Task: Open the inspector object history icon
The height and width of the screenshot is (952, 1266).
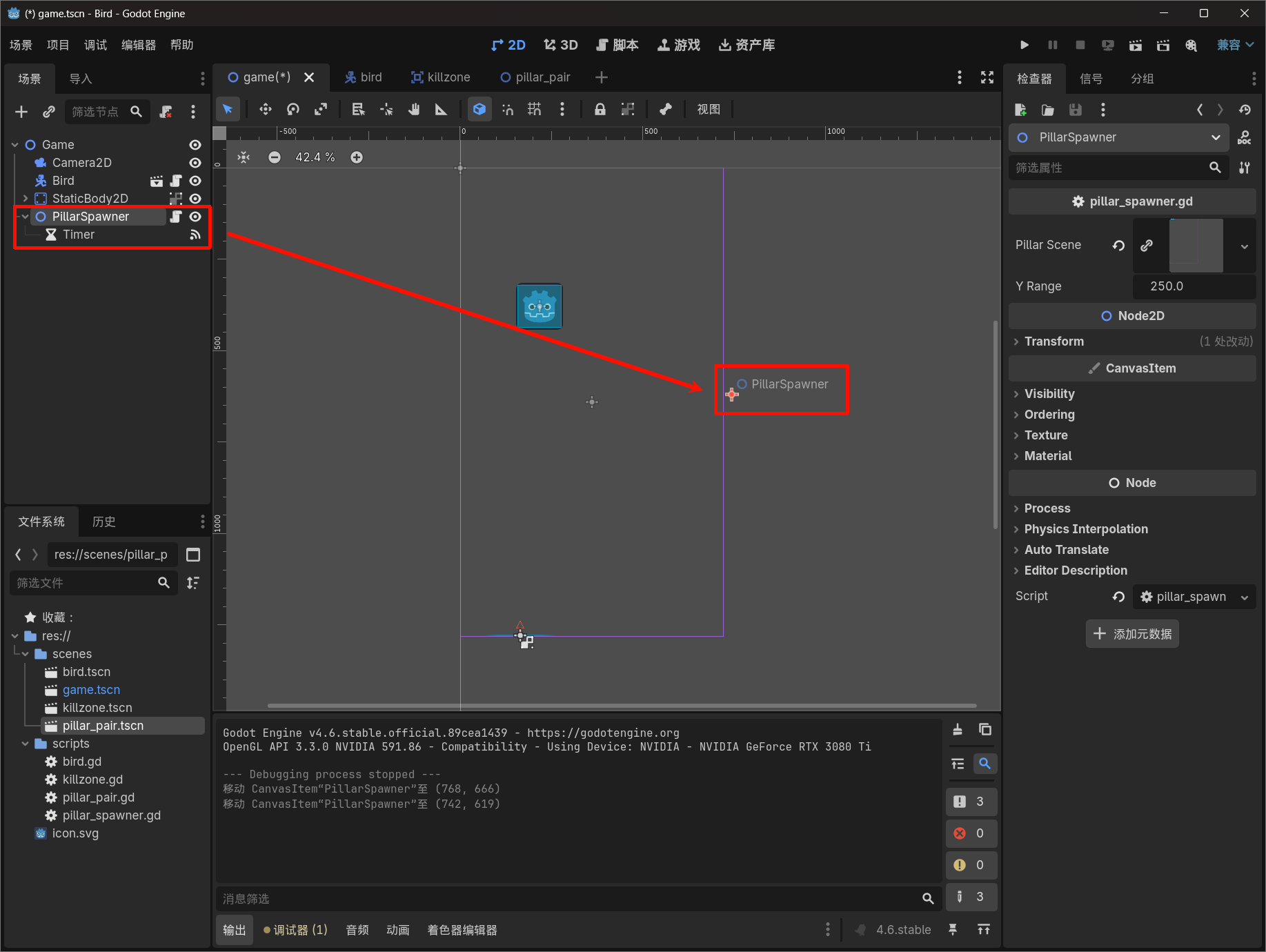Action: [x=1245, y=110]
